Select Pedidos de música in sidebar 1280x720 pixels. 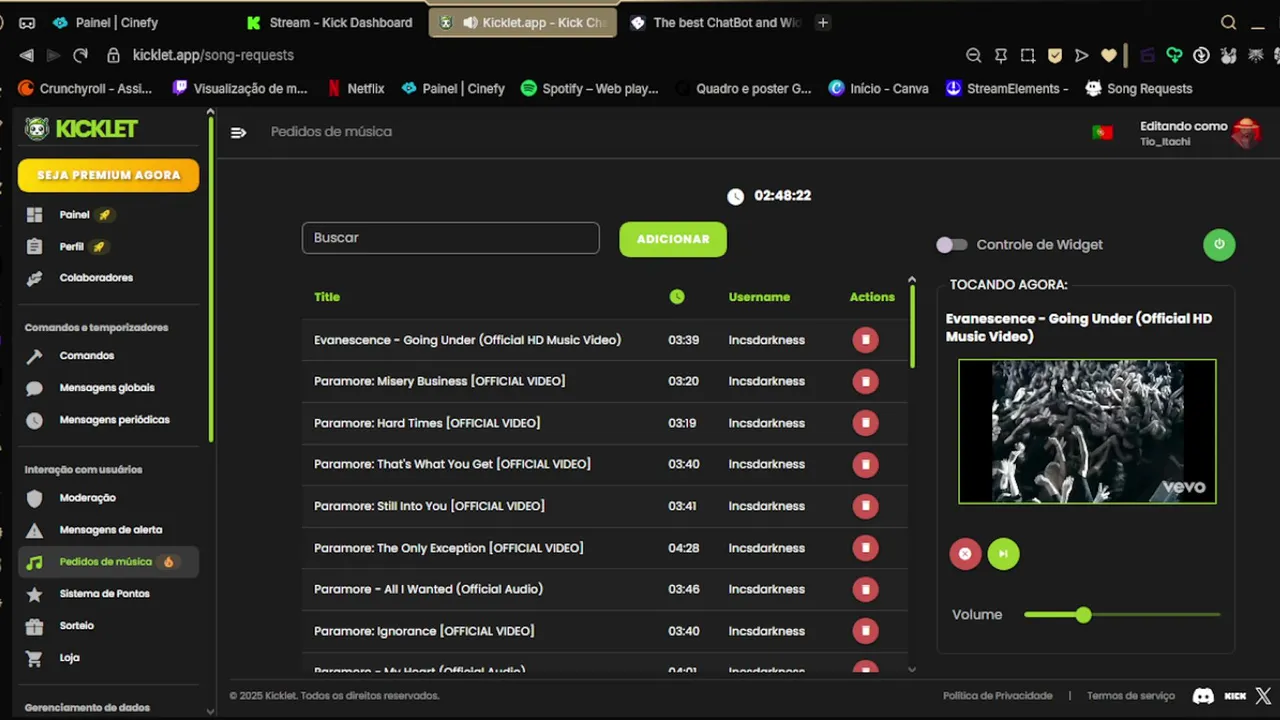(x=108, y=562)
